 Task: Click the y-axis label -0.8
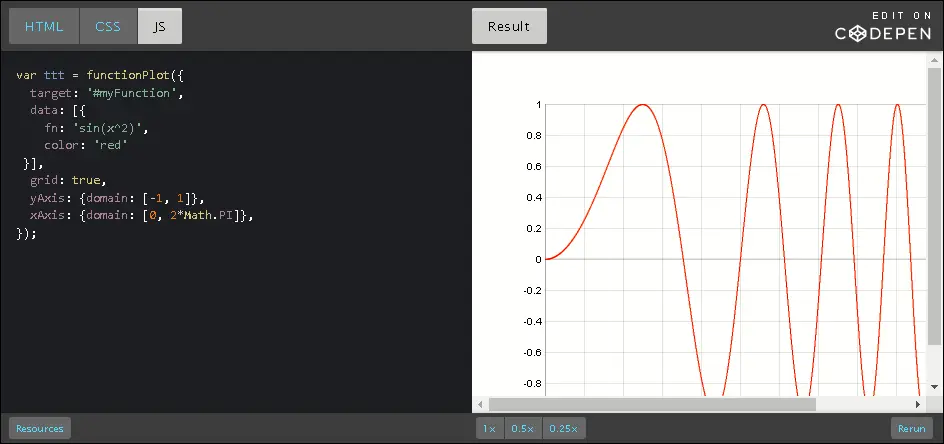click(532, 383)
